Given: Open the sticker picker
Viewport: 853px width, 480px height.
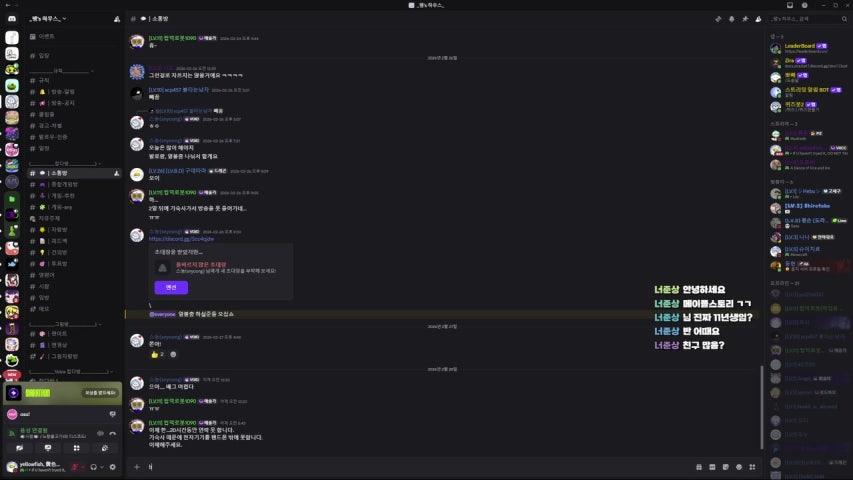Looking at the screenshot, I should (x=726, y=467).
